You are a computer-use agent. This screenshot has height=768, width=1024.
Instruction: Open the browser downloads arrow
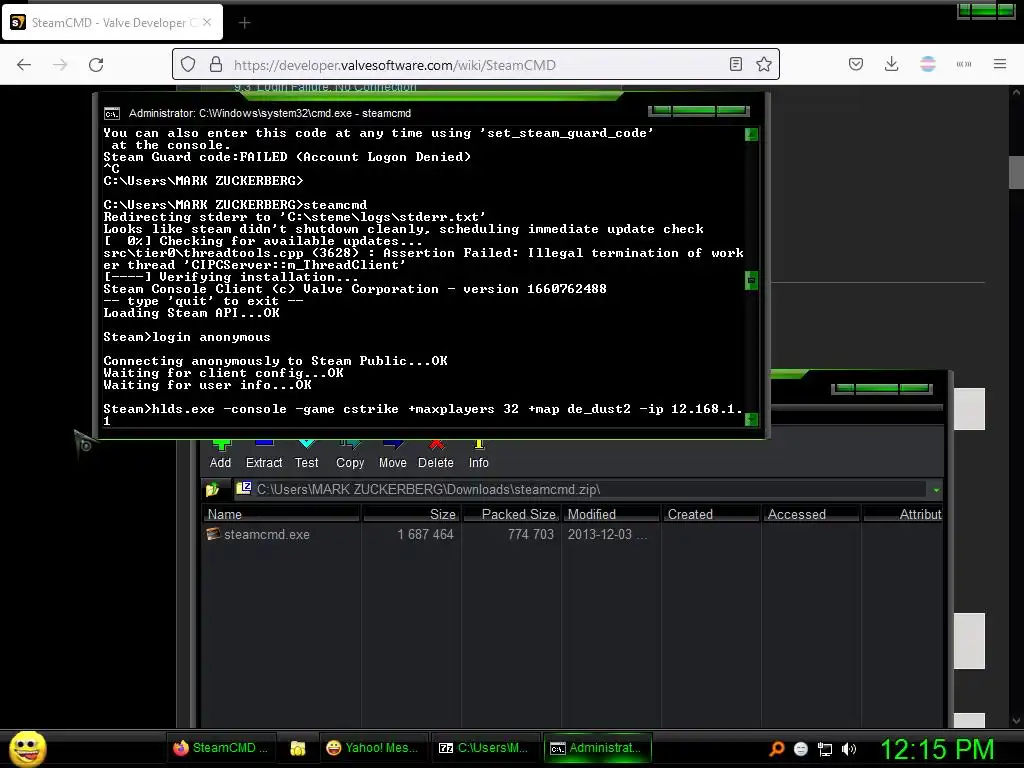coord(891,64)
